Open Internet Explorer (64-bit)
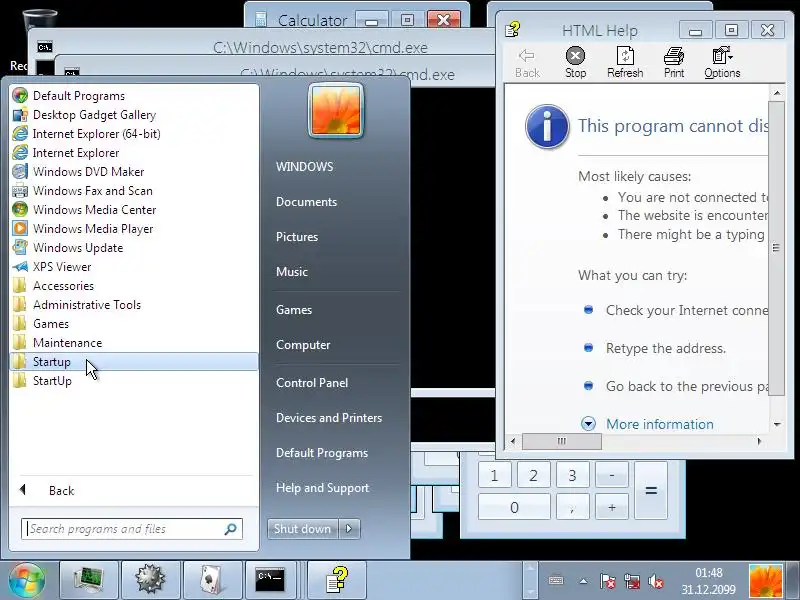Viewport: 800px width, 600px height. pos(134,134)
